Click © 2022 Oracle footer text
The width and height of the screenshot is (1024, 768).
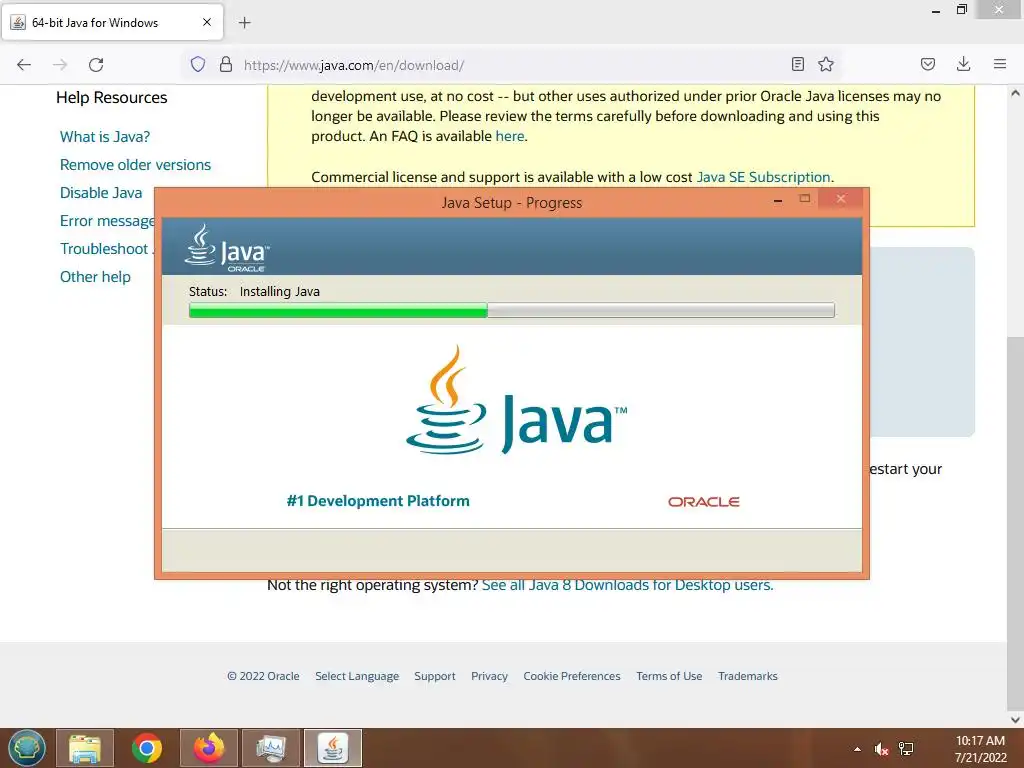point(263,676)
